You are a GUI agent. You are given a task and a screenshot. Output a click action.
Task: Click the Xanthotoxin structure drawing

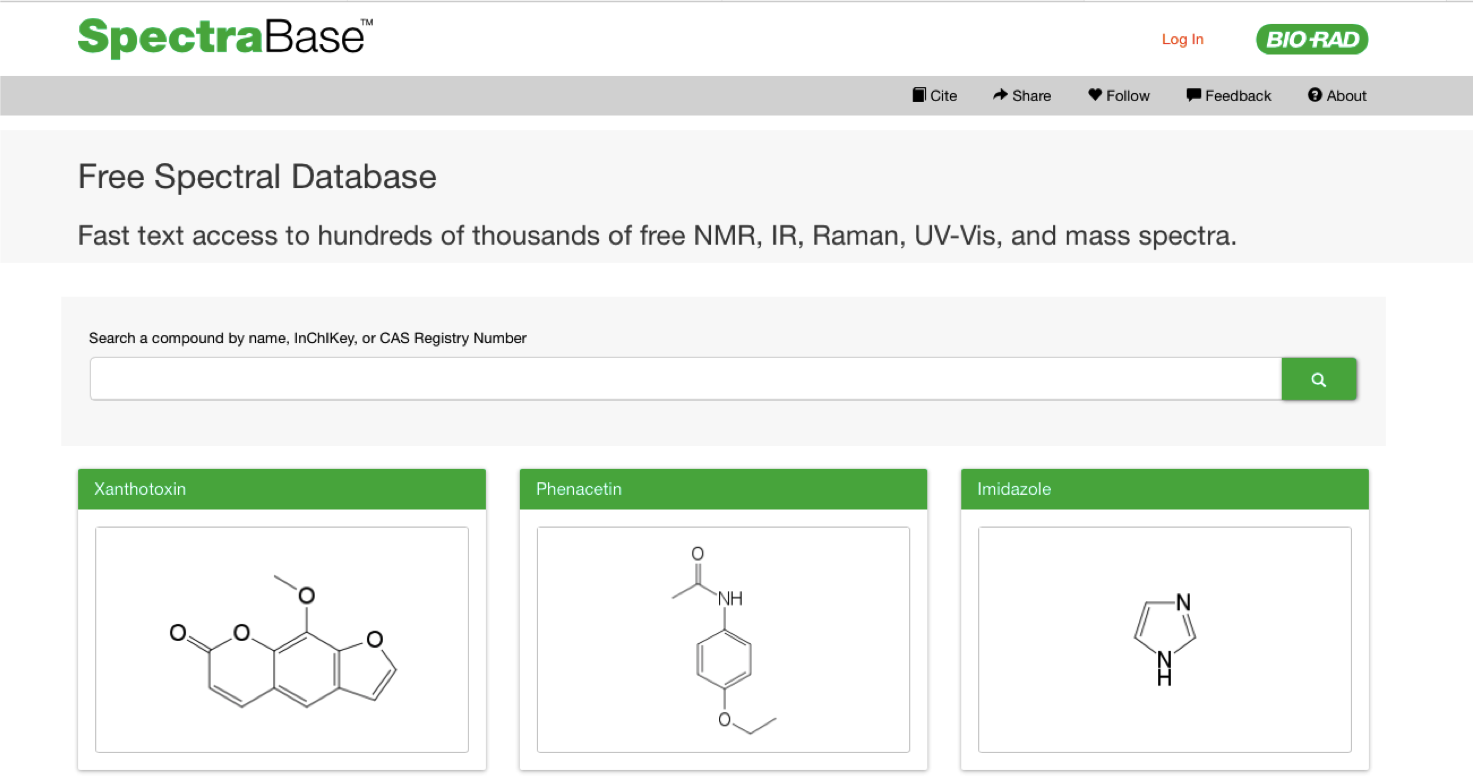[x=281, y=640]
